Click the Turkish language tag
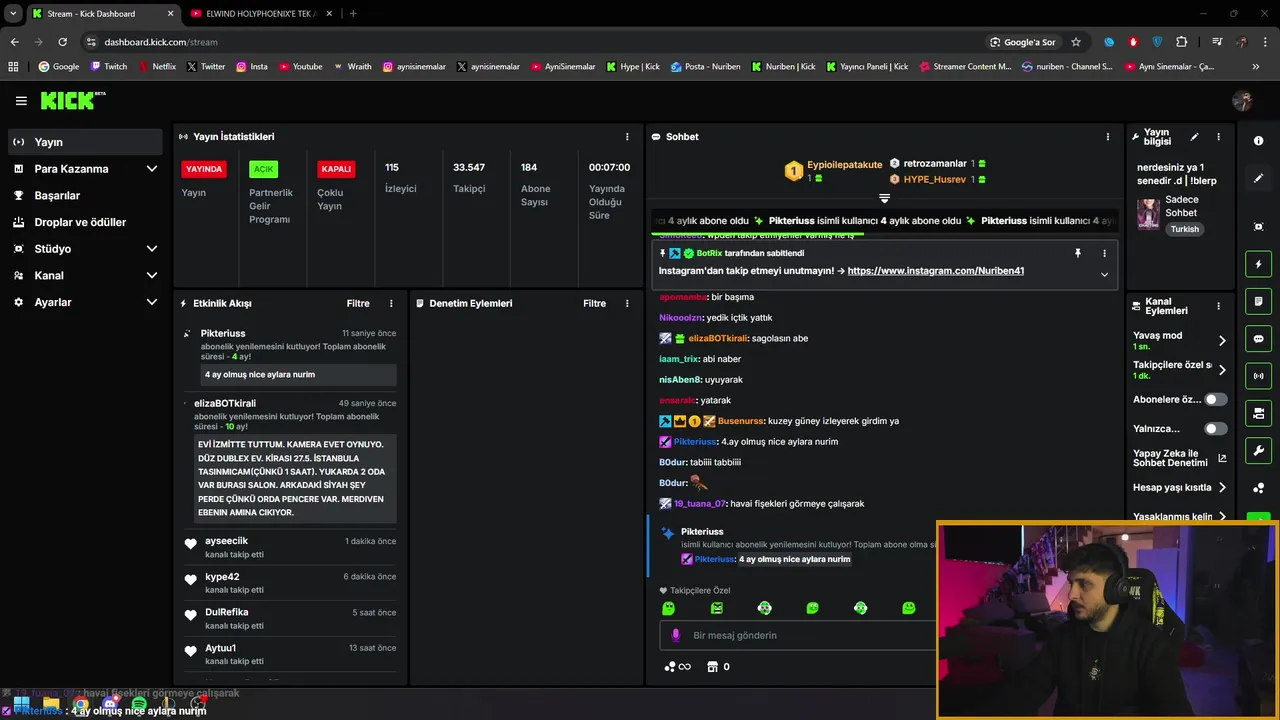 pyautogui.click(x=1185, y=229)
